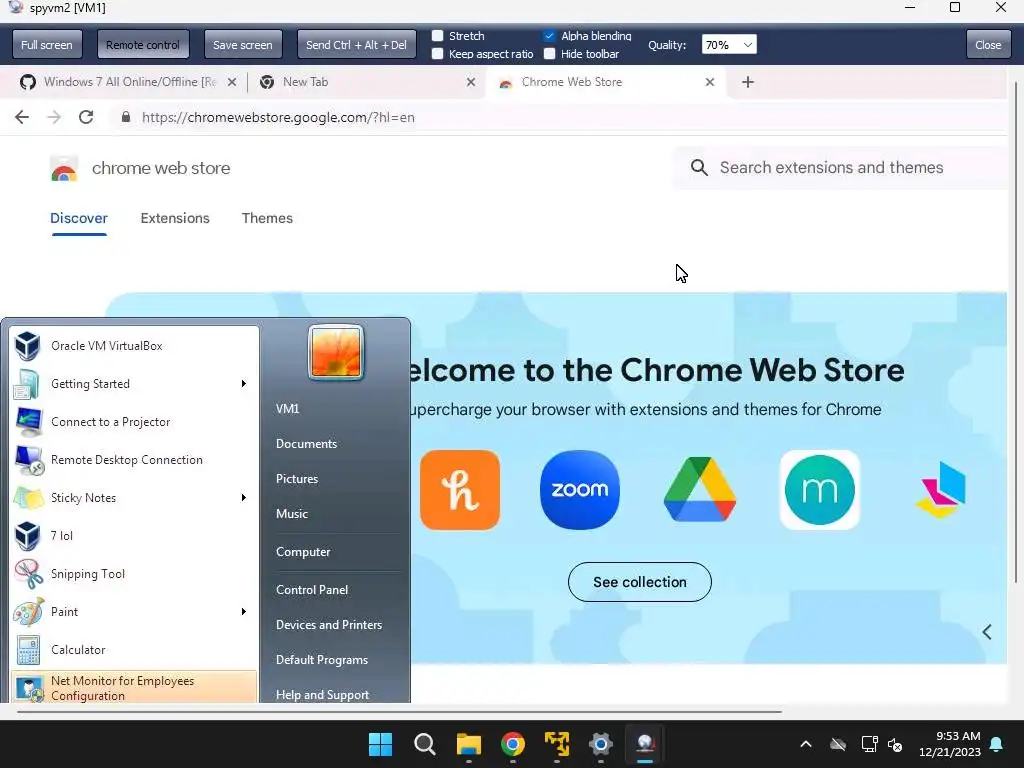The image size is (1024, 768).
Task: Close the Chrome Web Store tab
Action: 710,82
